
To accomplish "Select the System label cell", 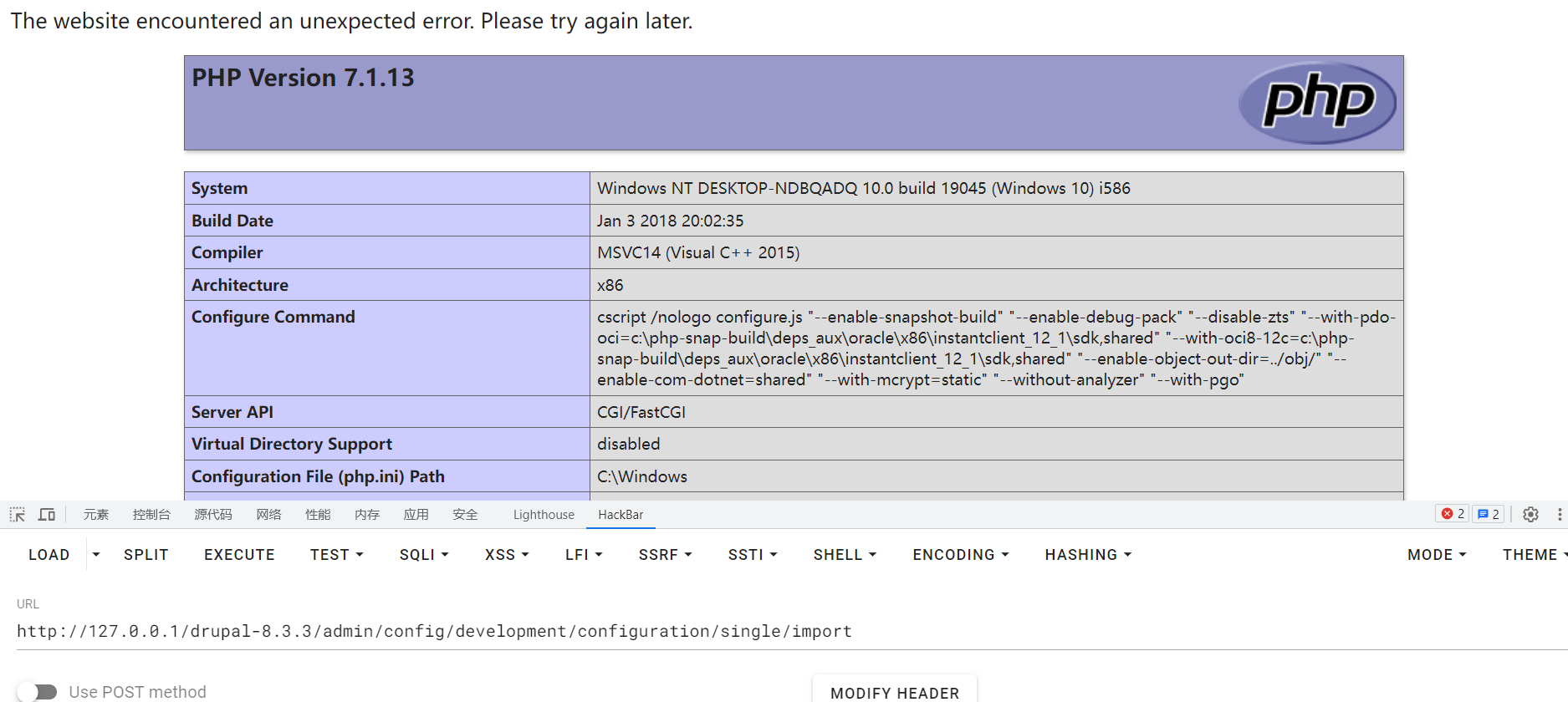I will click(387, 188).
